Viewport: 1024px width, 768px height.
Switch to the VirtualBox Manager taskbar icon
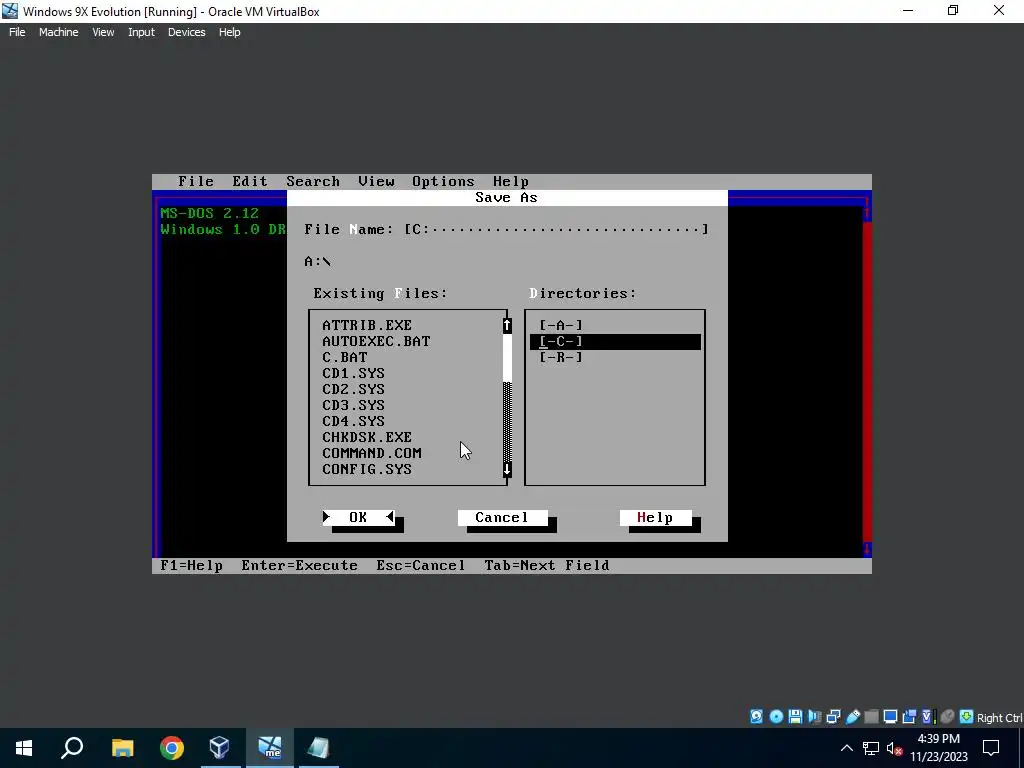220,748
